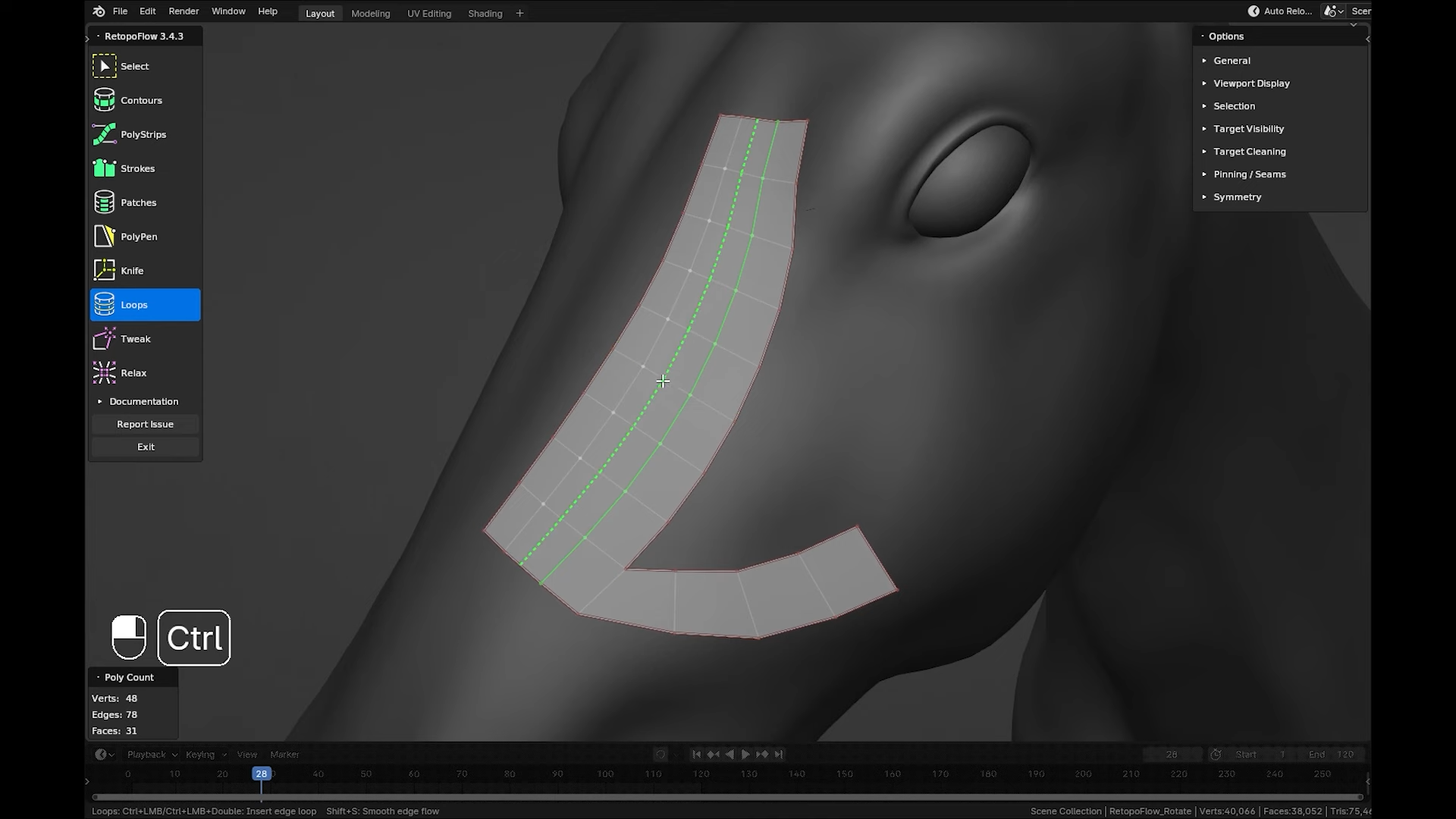Viewport: 1456px width, 819px height.
Task: Select the Contours tool
Action: (x=143, y=99)
